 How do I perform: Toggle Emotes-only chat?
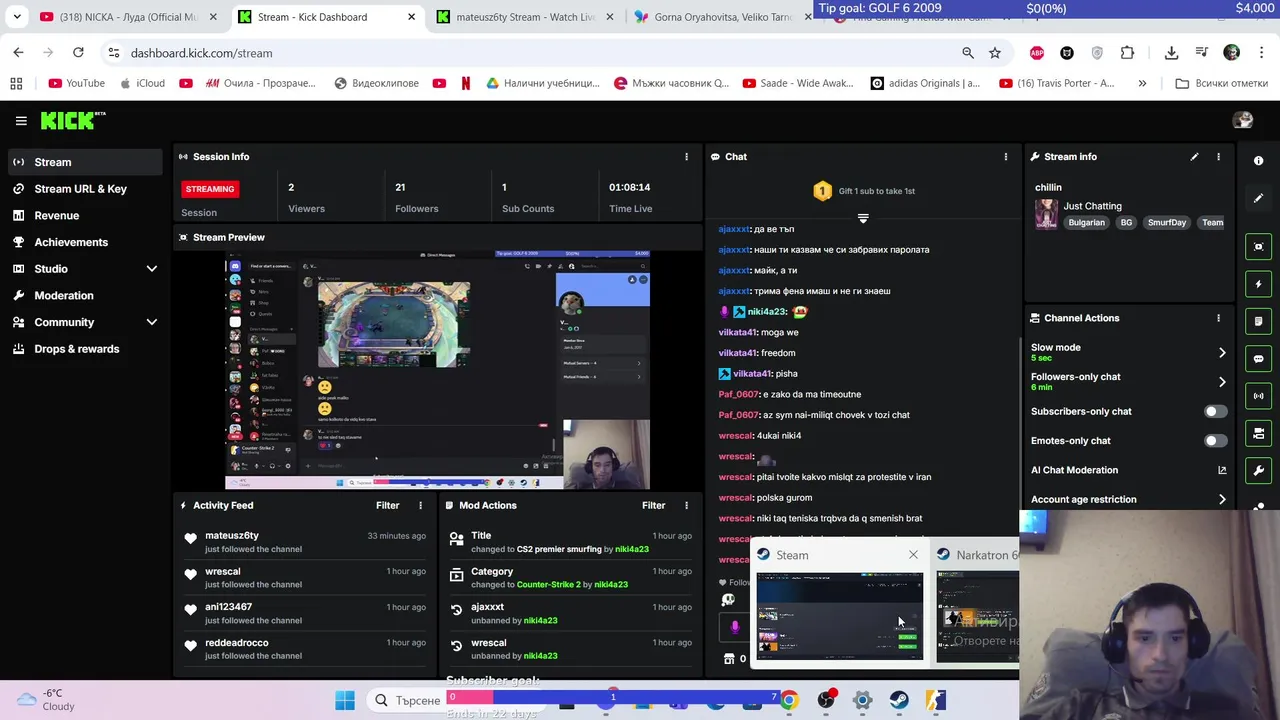pos(1215,441)
